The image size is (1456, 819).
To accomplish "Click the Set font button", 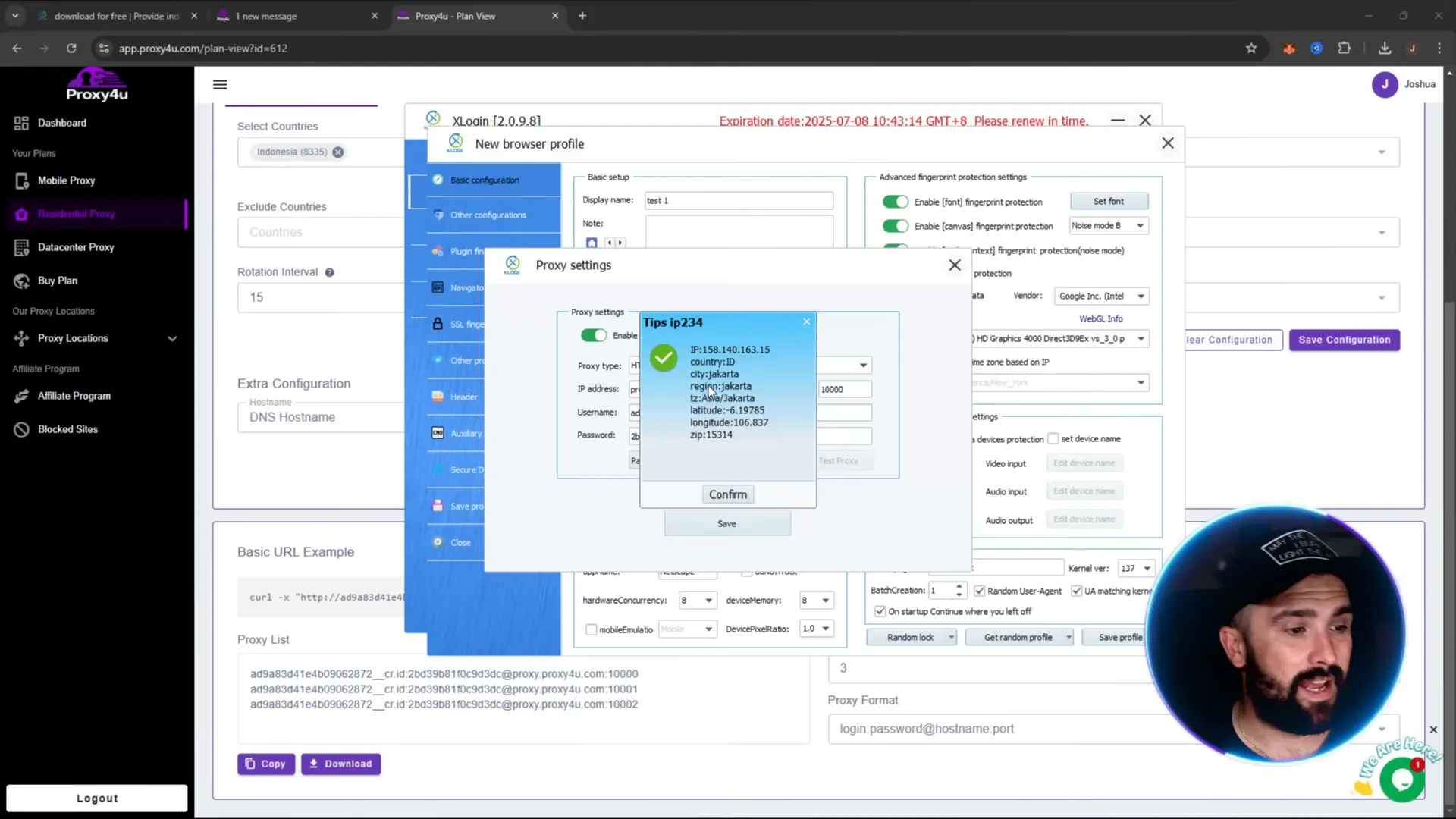I will [x=1109, y=201].
